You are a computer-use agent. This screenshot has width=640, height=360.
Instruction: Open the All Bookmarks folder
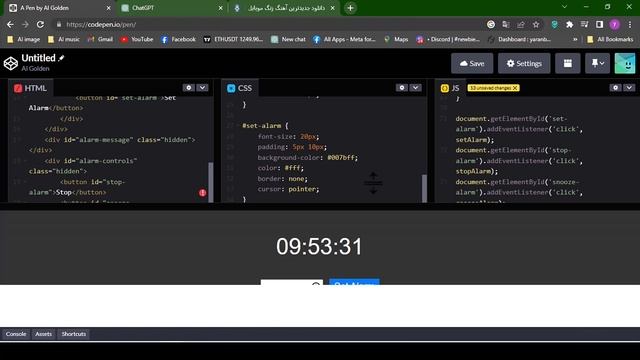(610, 39)
